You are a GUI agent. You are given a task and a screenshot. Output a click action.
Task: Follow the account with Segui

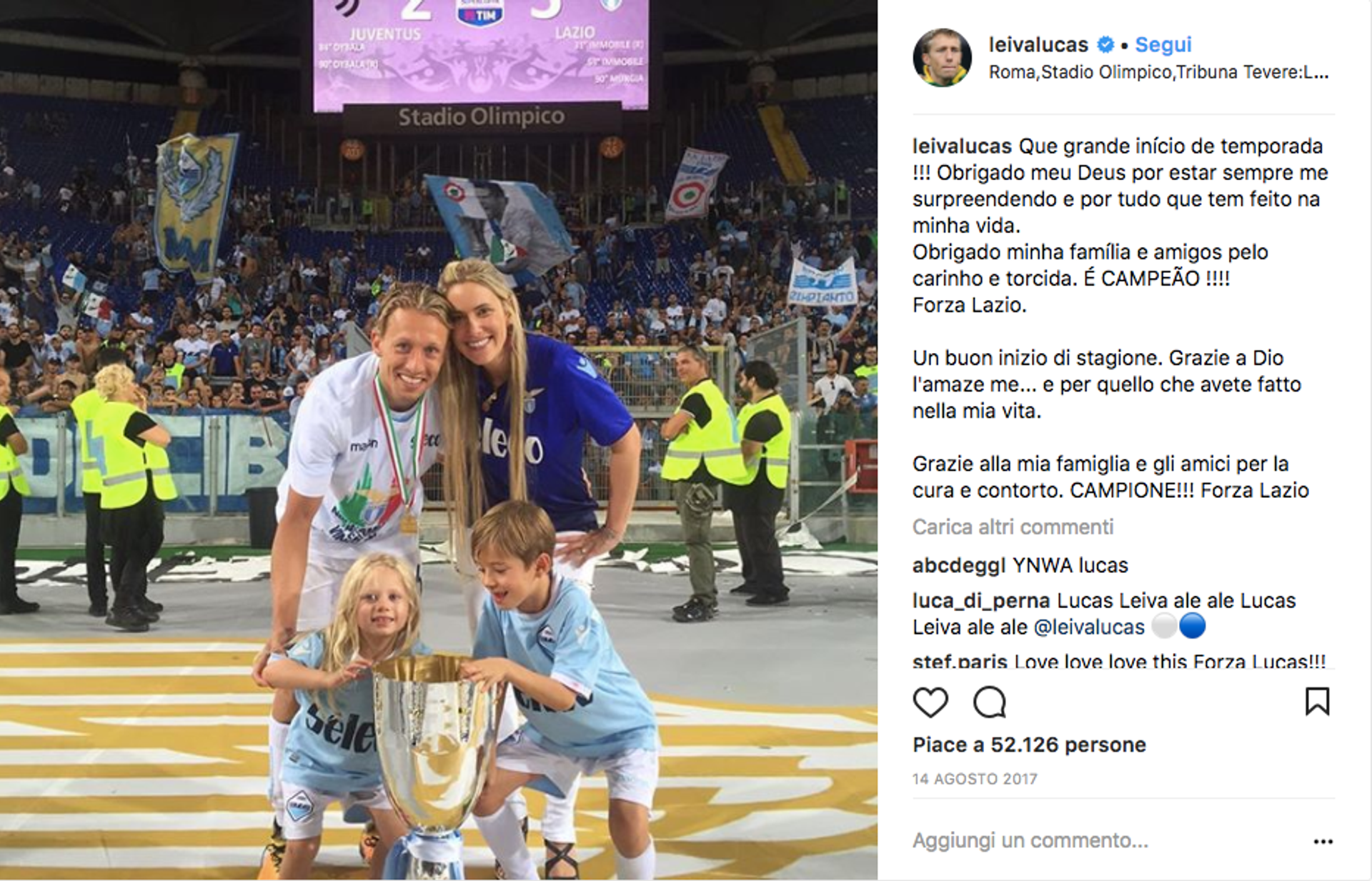(x=1163, y=44)
